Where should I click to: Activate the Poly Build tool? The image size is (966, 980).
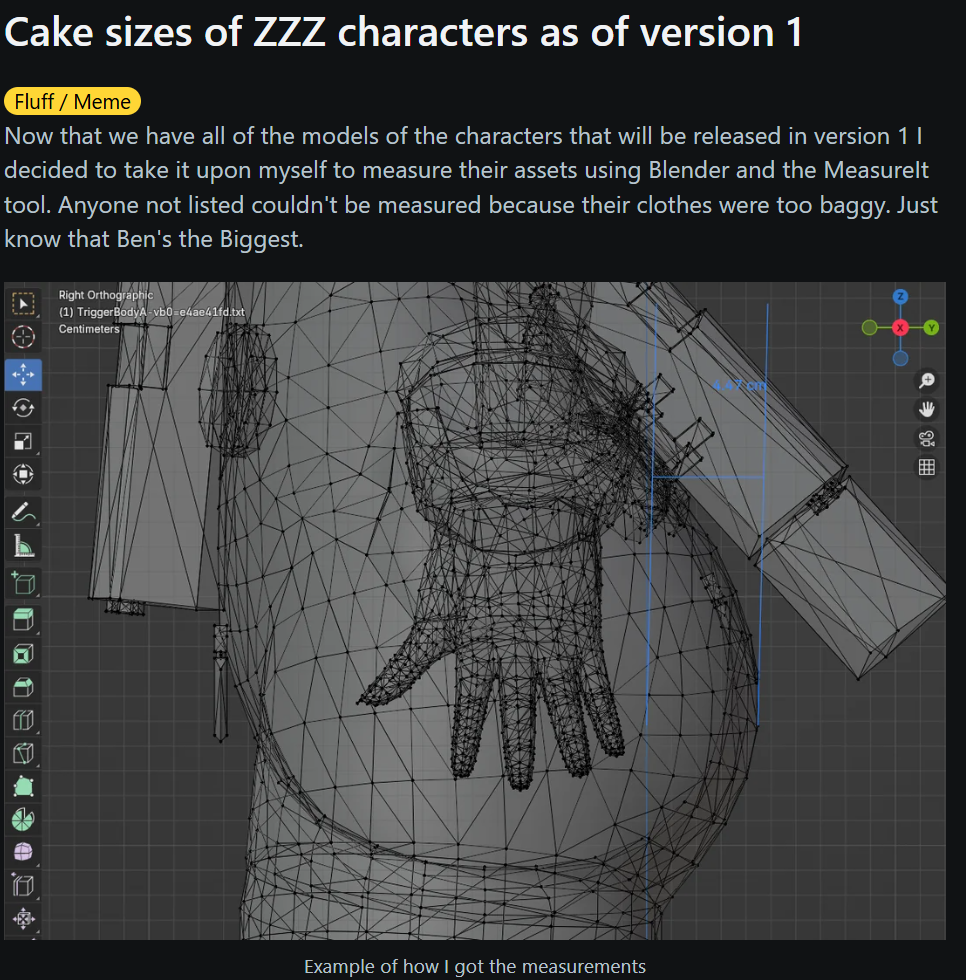(23, 787)
